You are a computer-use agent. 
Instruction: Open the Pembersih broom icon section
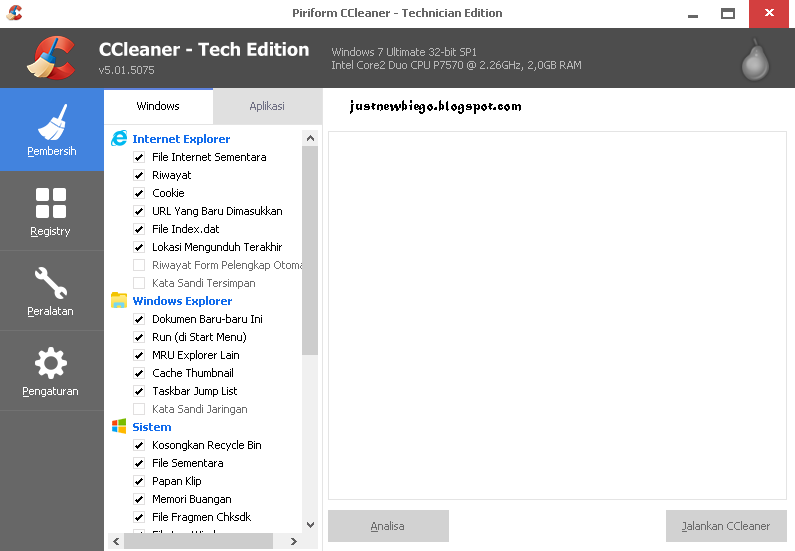[51, 130]
